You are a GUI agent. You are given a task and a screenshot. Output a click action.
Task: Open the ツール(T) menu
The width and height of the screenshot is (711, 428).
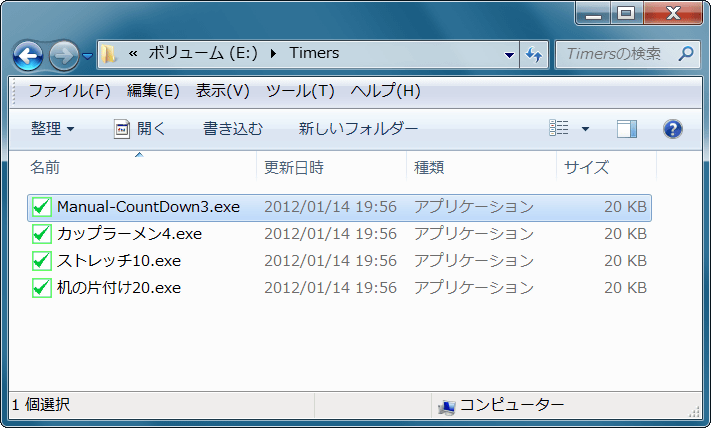click(299, 91)
